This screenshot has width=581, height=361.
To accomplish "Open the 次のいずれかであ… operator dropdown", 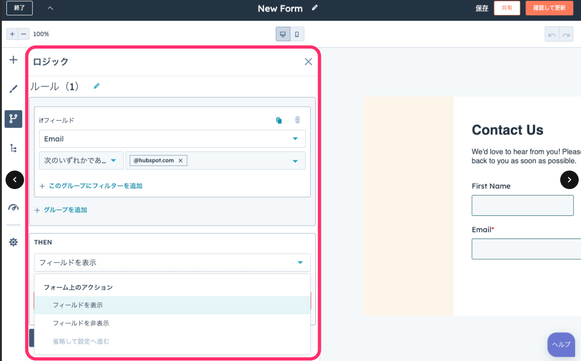I will 81,160.
